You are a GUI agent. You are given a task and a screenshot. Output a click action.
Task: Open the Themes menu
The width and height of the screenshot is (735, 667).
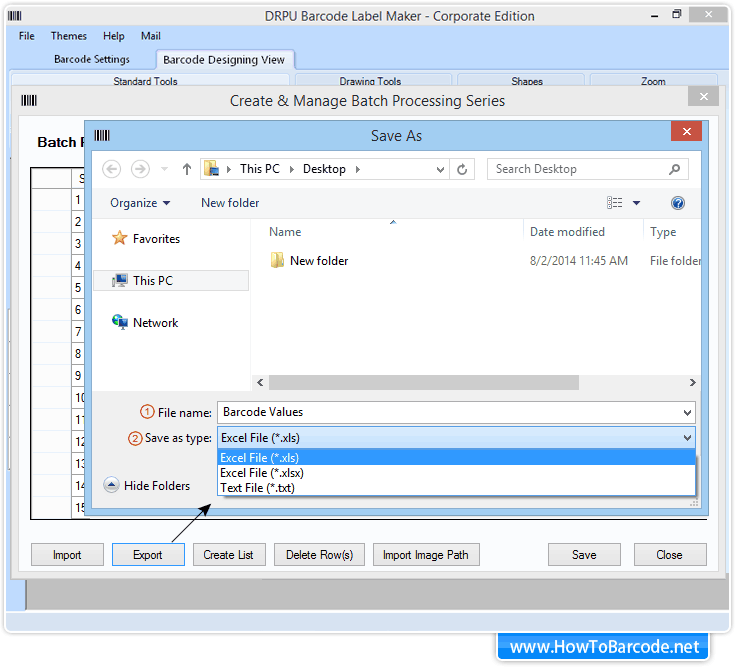point(68,36)
